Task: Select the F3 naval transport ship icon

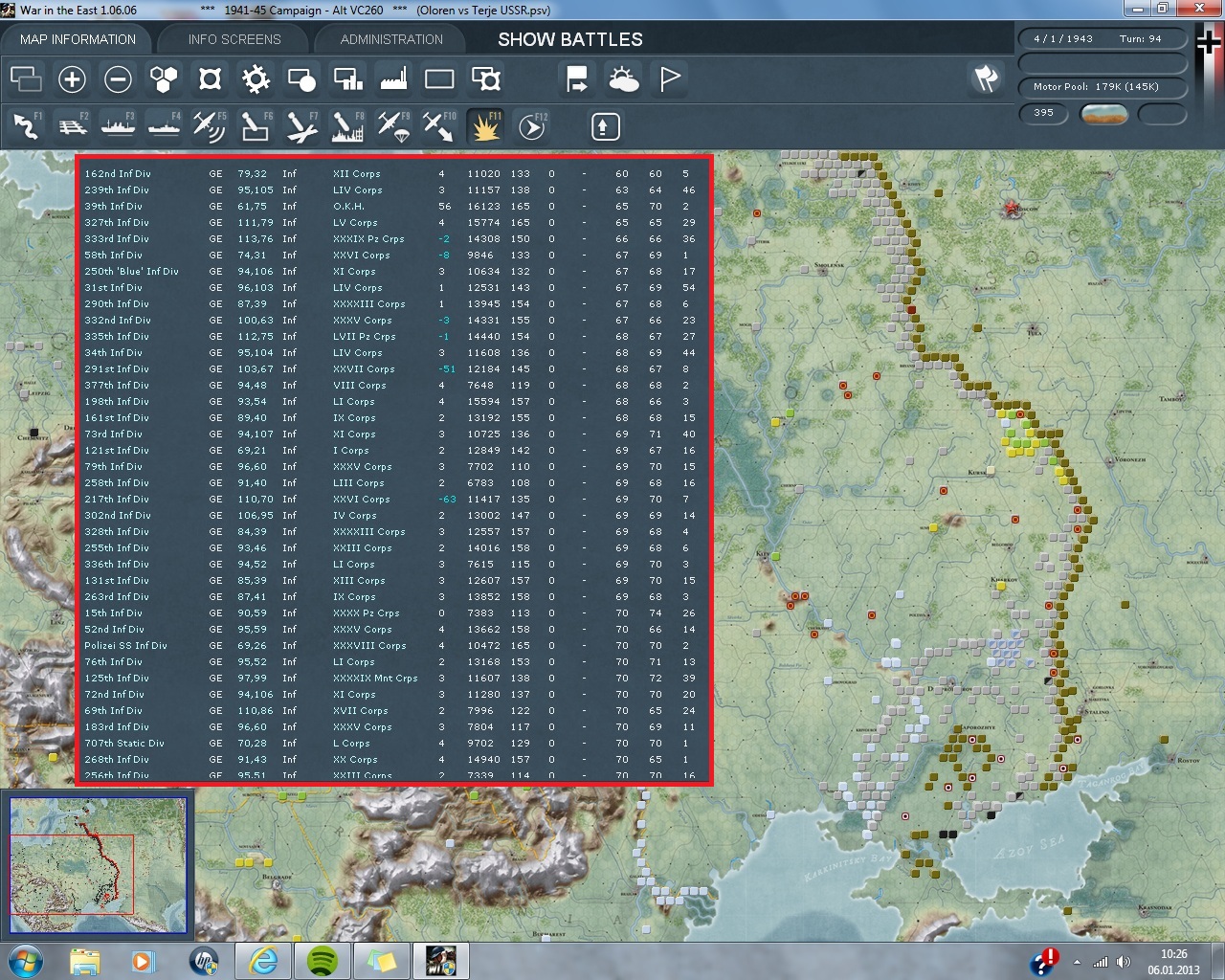Action: click(119, 126)
